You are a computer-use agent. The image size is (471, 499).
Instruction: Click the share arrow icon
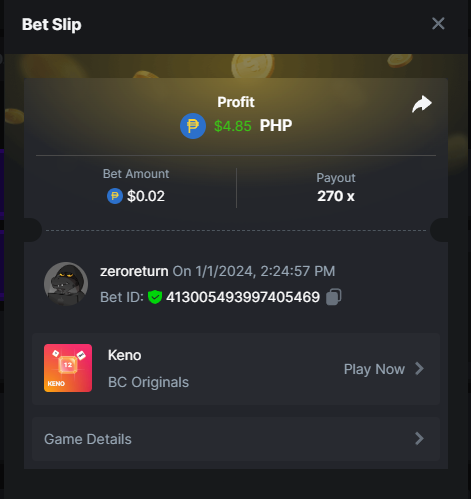422,104
